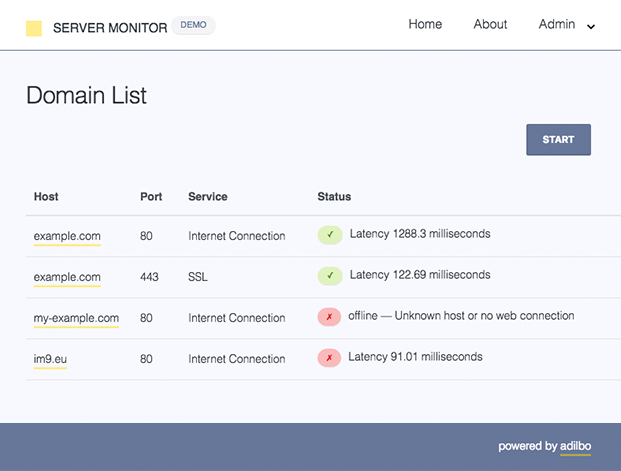This screenshot has width=621, height=471.
Task: Select the Status column header
Action: [334, 196]
